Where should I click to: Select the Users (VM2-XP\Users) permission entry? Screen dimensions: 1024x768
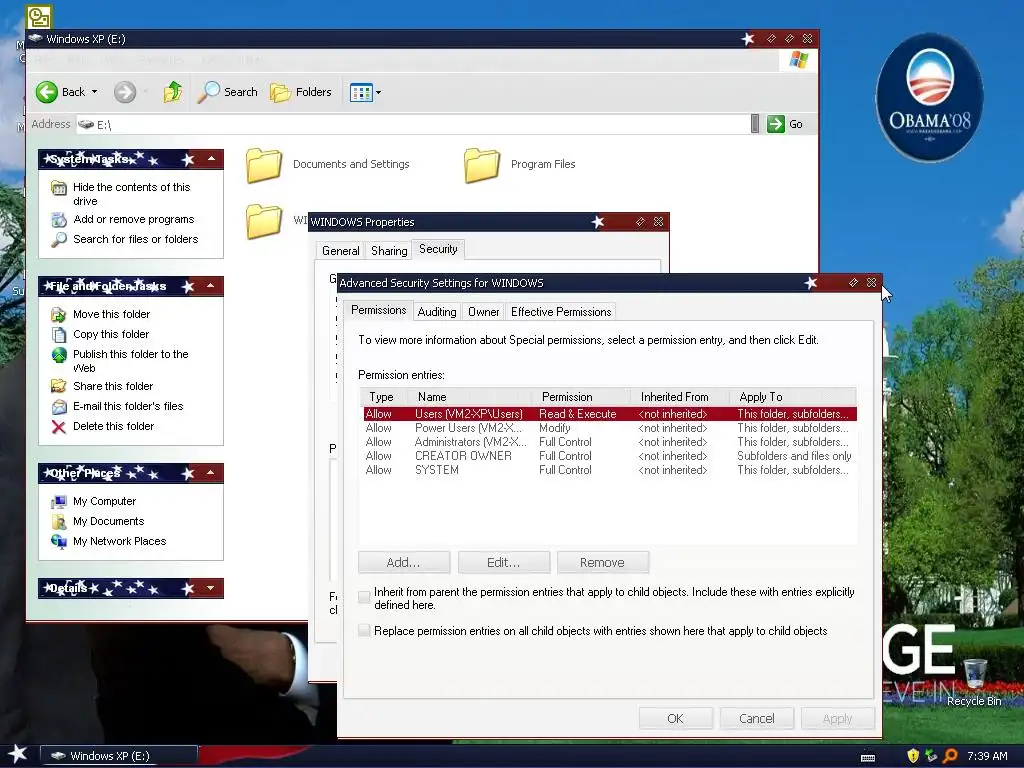[x=609, y=414]
